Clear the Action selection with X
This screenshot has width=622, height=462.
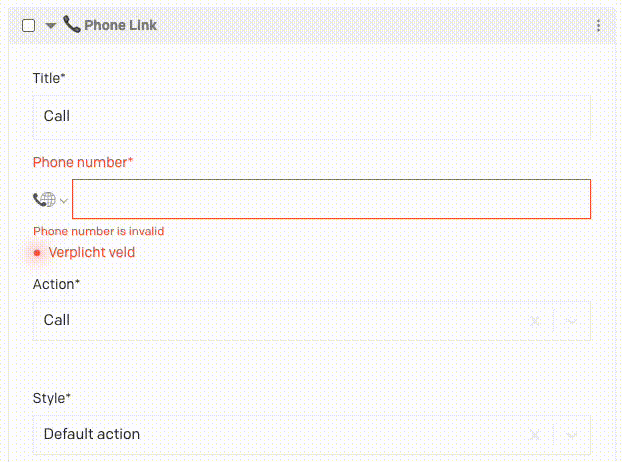[x=535, y=321]
